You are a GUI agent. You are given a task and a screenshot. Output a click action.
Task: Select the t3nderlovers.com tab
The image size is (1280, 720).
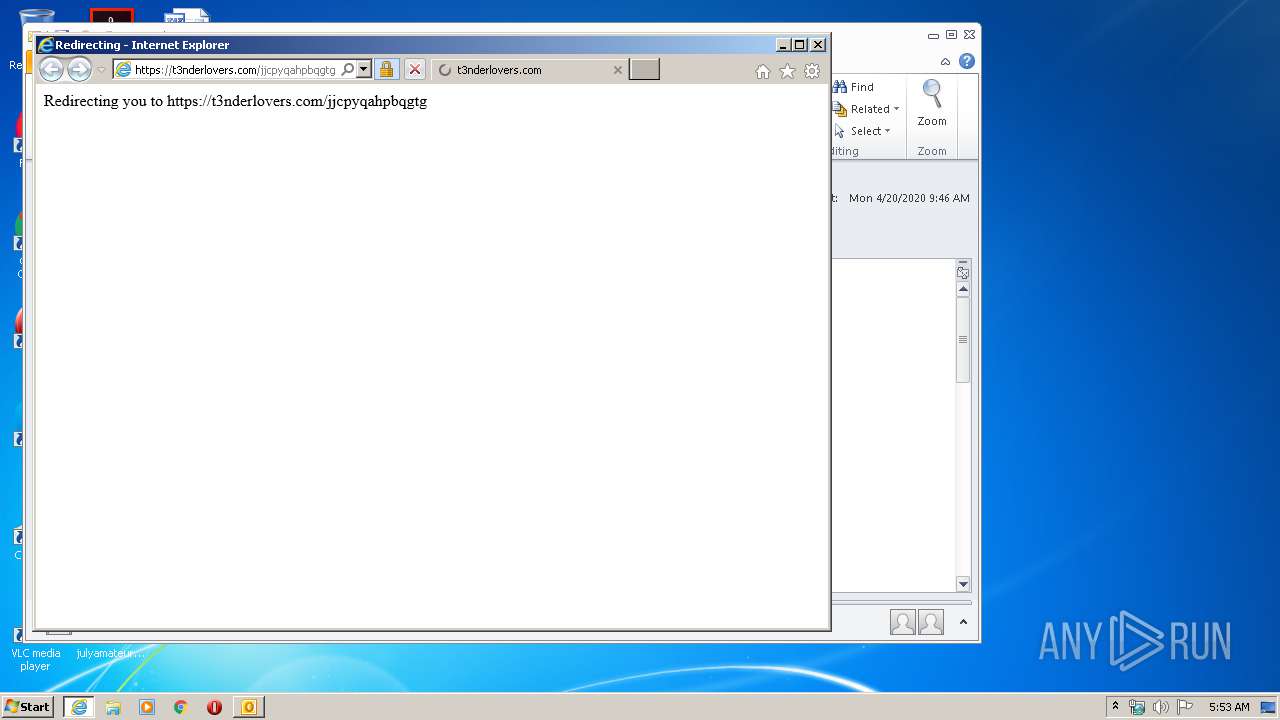point(530,70)
